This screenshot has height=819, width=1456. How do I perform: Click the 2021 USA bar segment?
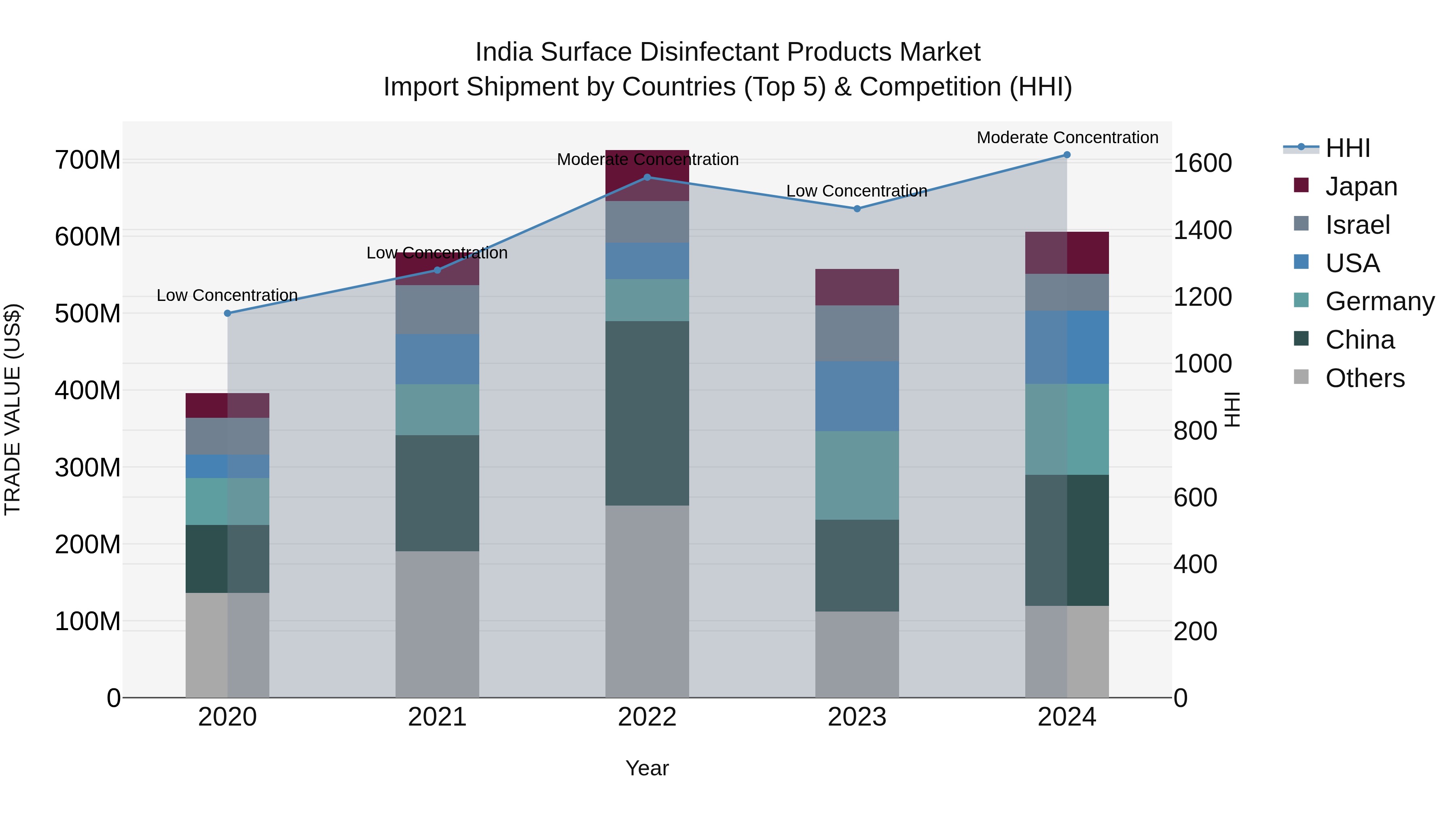[x=438, y=360]
